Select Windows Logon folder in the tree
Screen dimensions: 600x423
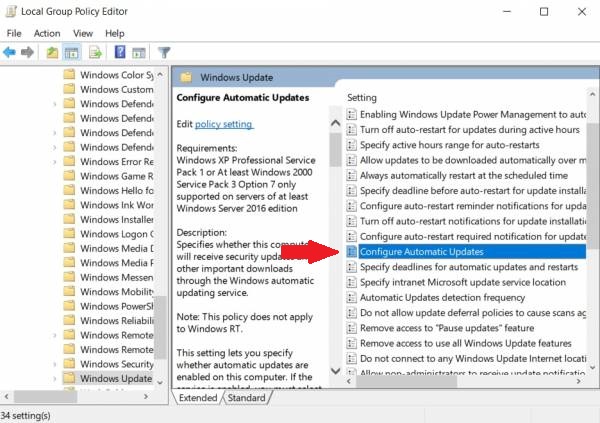pos(108,234)
